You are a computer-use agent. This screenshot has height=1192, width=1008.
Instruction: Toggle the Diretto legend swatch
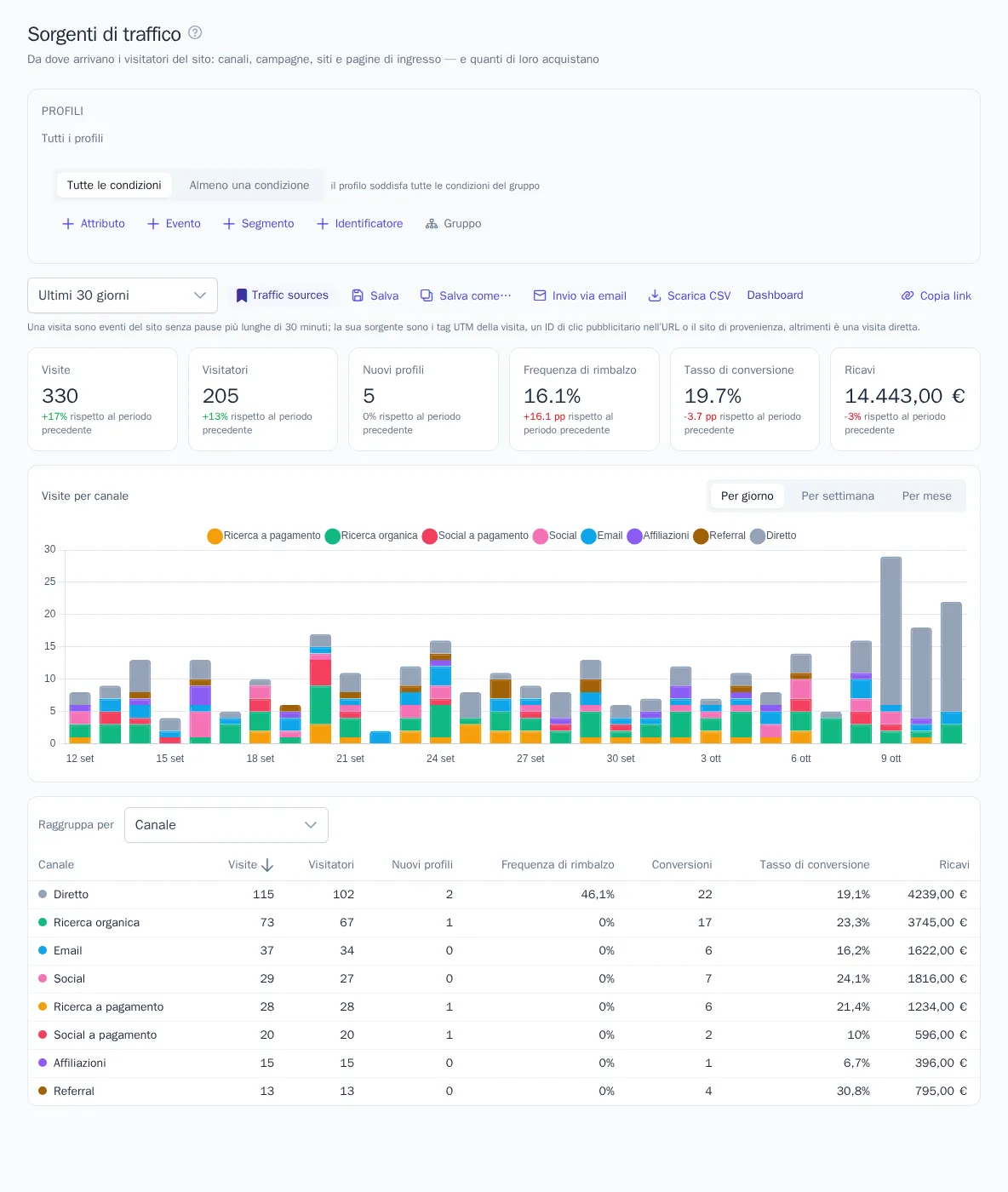(758, 536)
